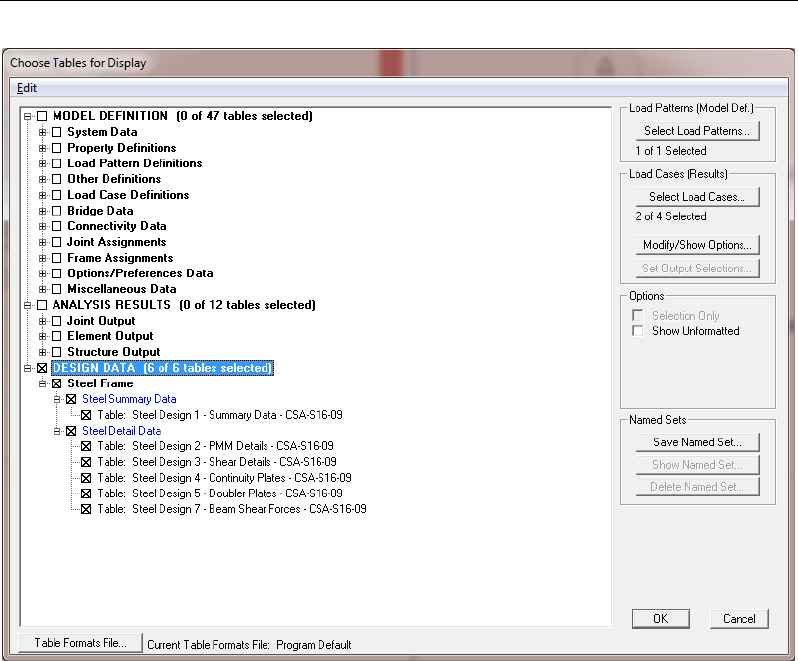Collapse the DESIGN DATA tree node
Screen dimensions: 798x661
coord(27,368)
